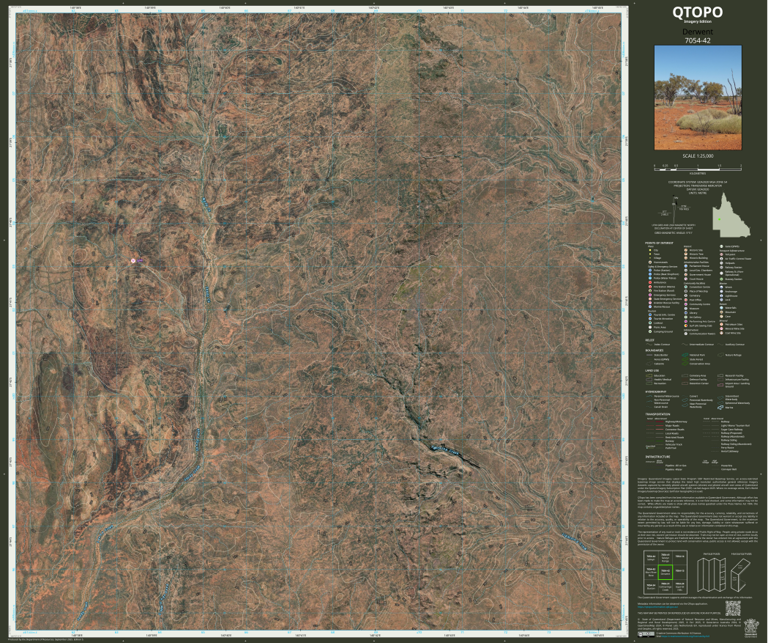Open the Creative Commons license URL link
768x643 pixels.
(x=685, y=636)
